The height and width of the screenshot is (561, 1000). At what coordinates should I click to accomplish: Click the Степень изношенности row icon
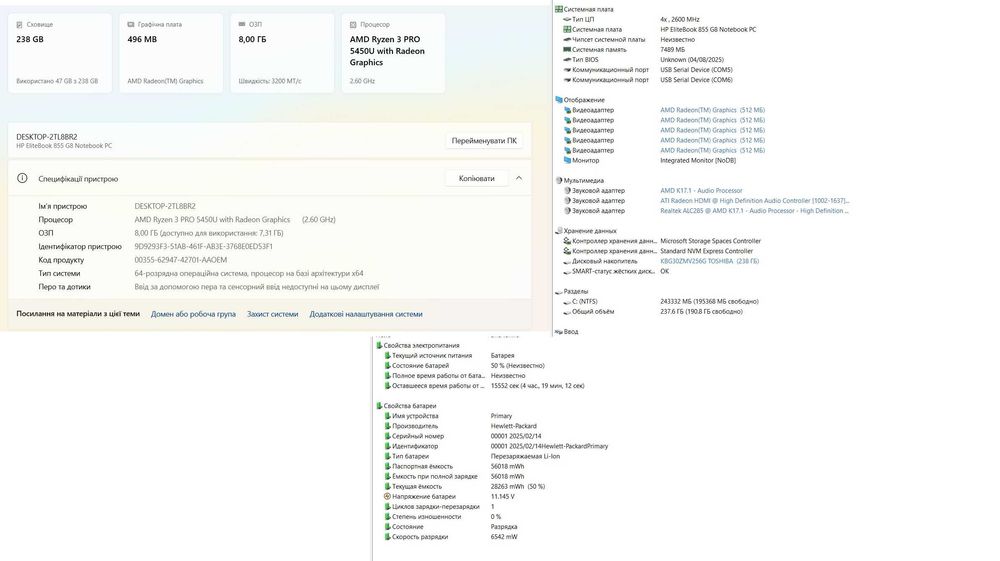pos(387,517)
